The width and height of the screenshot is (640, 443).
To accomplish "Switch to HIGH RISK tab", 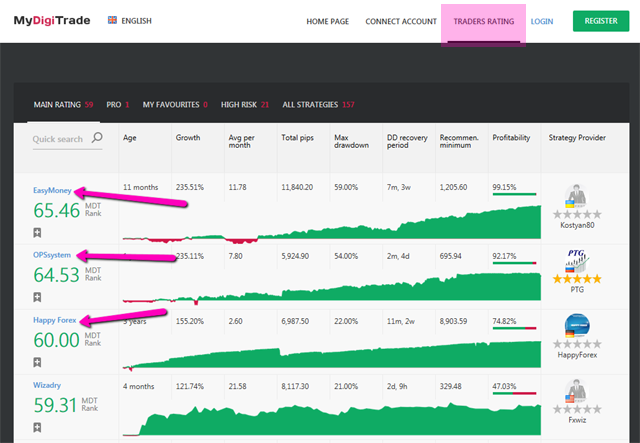I will tap(245, 105).
